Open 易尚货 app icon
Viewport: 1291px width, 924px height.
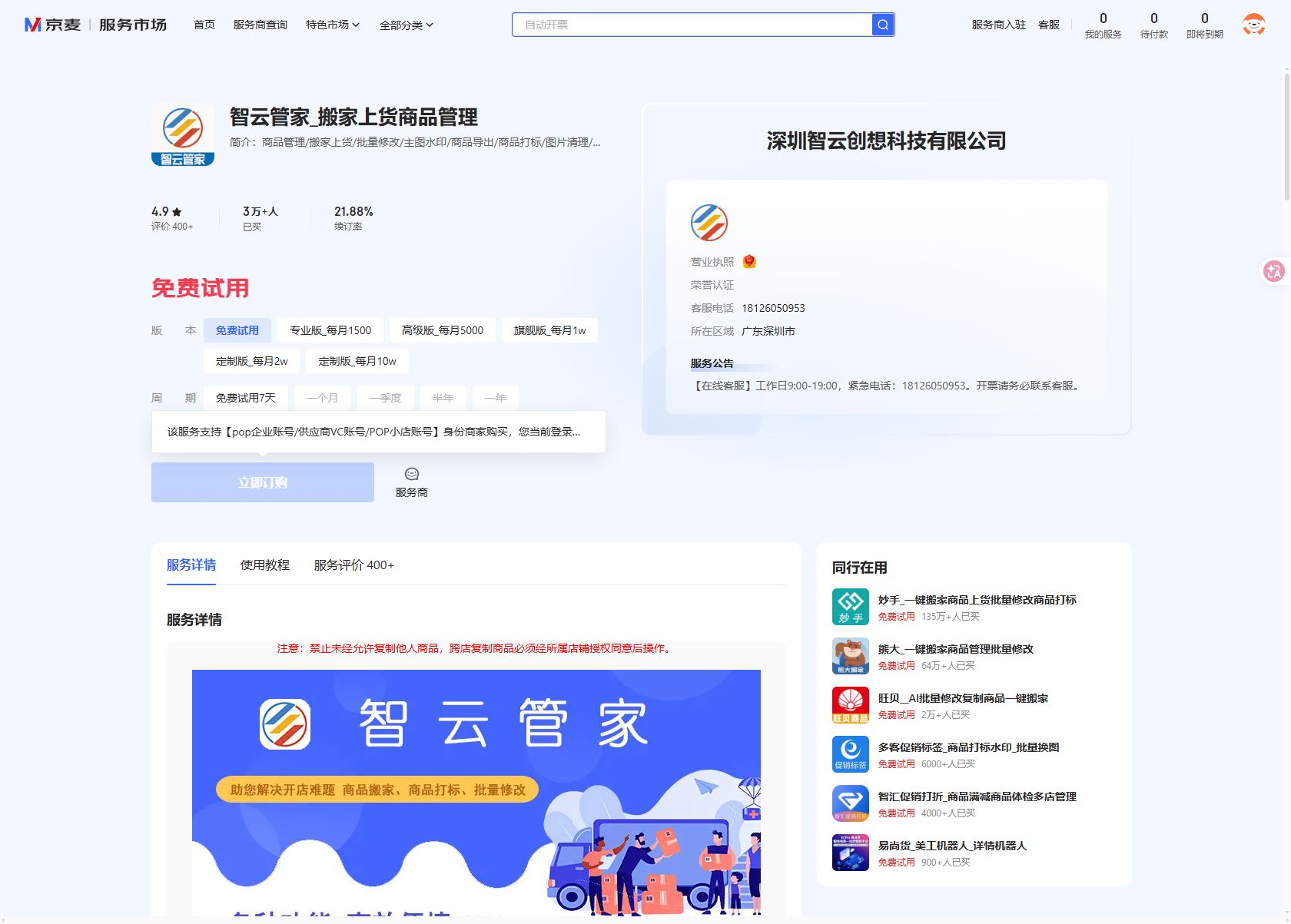pyautogui.click(x=851, y=853)
